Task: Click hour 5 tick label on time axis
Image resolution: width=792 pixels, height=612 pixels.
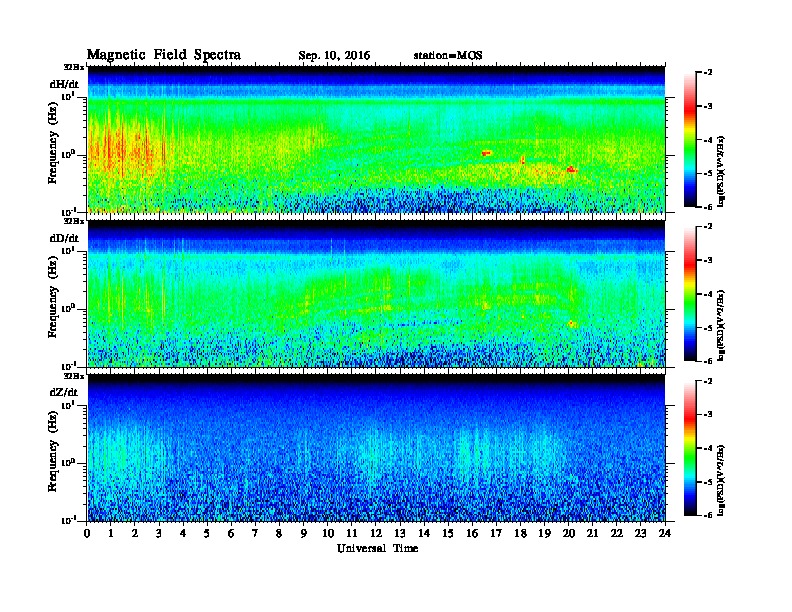Action: [x=207, y=534]
